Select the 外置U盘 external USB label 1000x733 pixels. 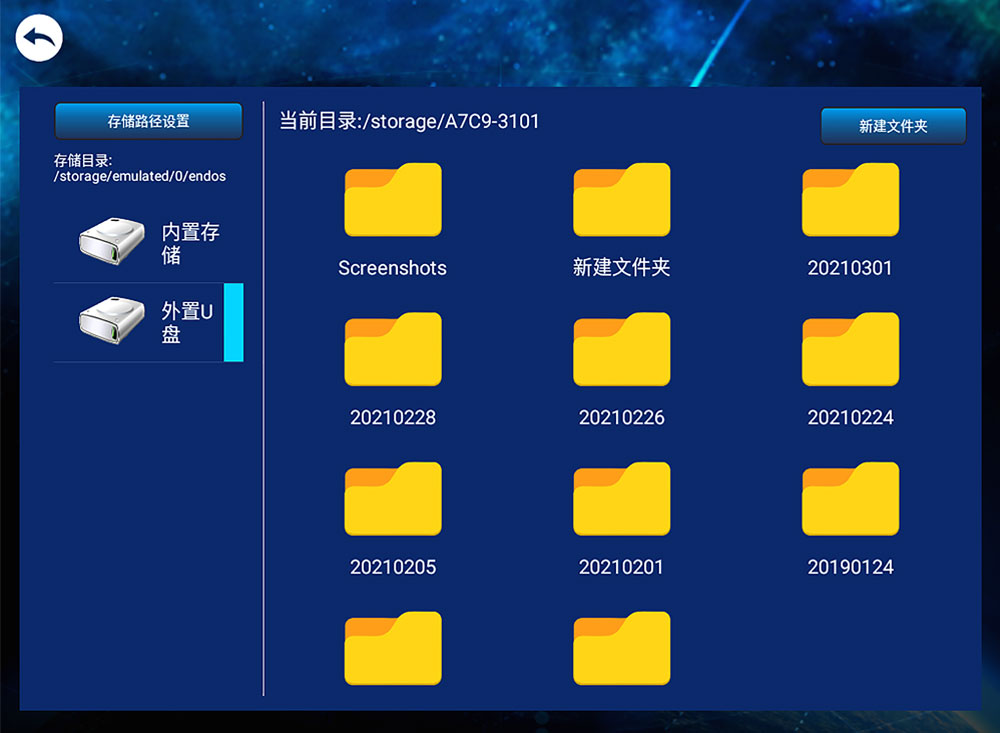coord(187,323)
